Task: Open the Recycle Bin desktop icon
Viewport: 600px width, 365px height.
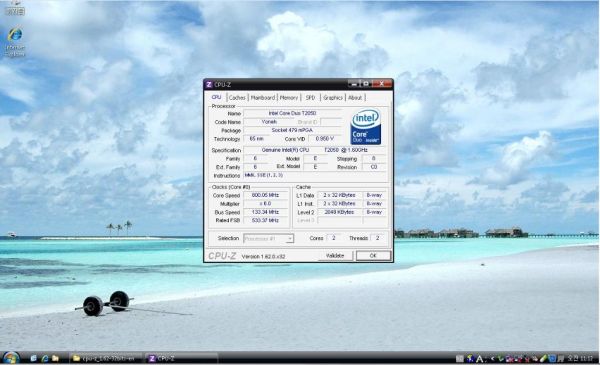Action: pyautogui.click(x=15, y=8)
